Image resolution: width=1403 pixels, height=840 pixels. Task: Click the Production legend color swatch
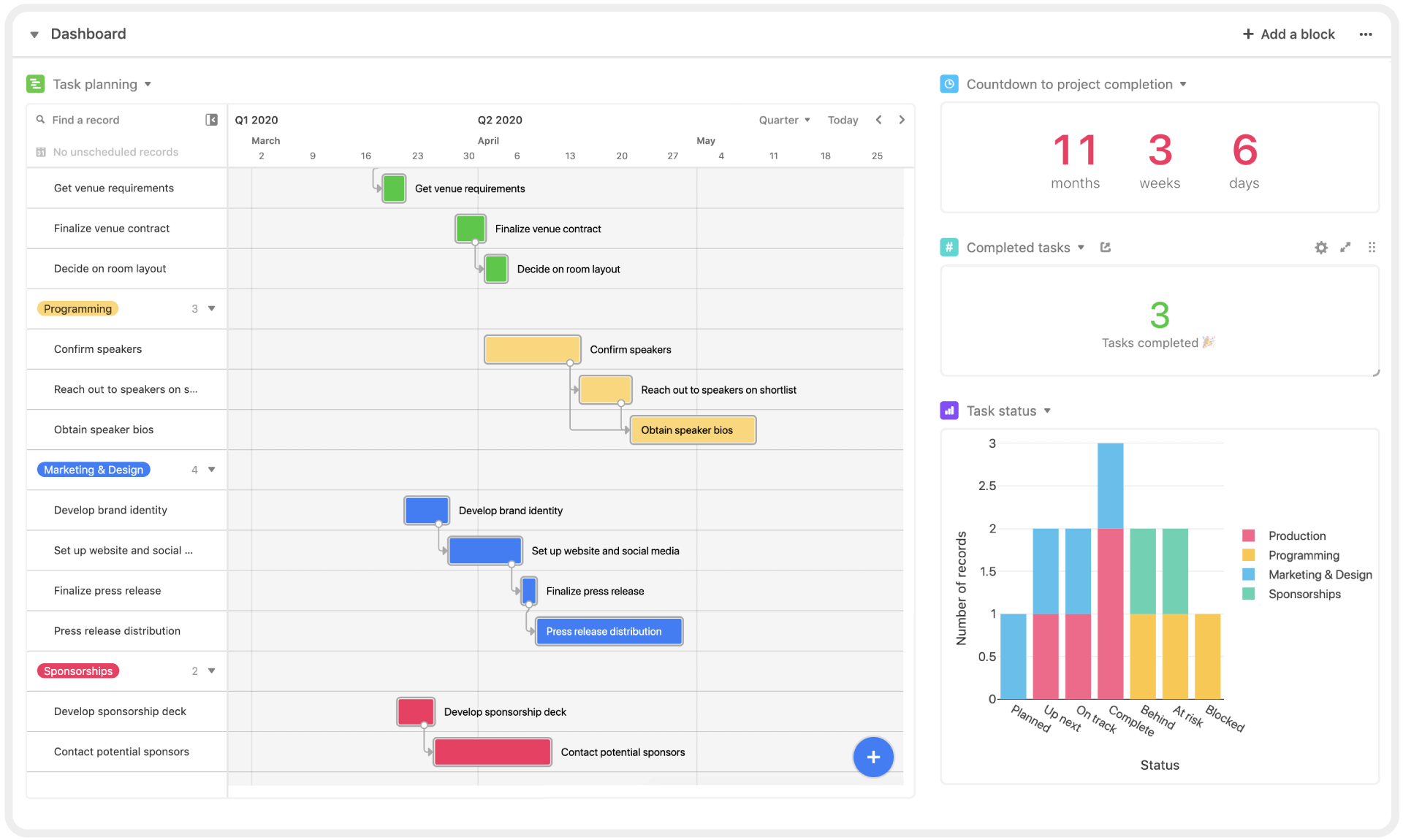(1249, 535)
